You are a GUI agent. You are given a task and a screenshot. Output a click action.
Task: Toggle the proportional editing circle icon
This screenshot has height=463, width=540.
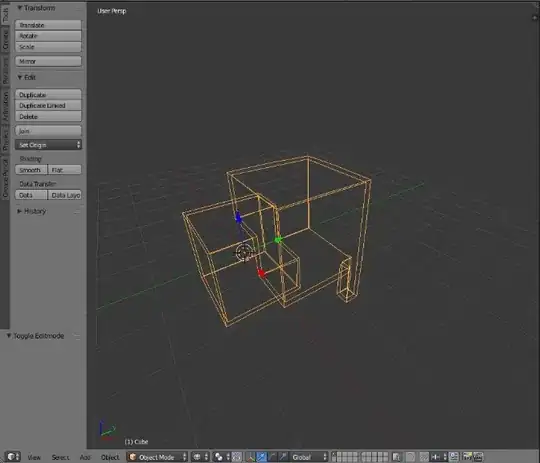coord(411,457)
